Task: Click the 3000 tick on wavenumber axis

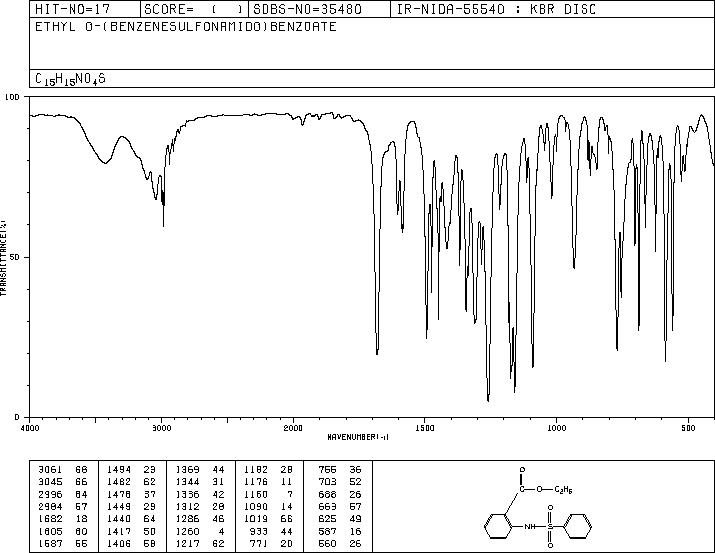Action: point(161,427)
